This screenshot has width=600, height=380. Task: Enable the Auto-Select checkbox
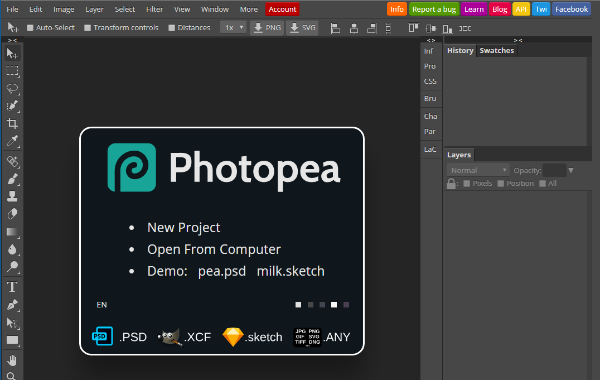[x=30, y=28]
